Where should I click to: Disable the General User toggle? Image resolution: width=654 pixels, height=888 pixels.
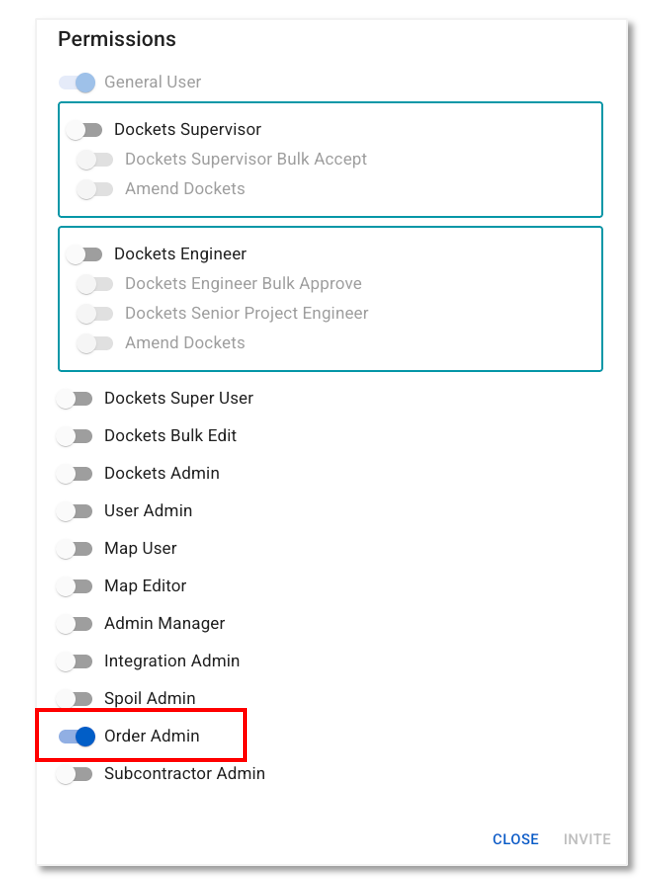[x=78, y=82]
